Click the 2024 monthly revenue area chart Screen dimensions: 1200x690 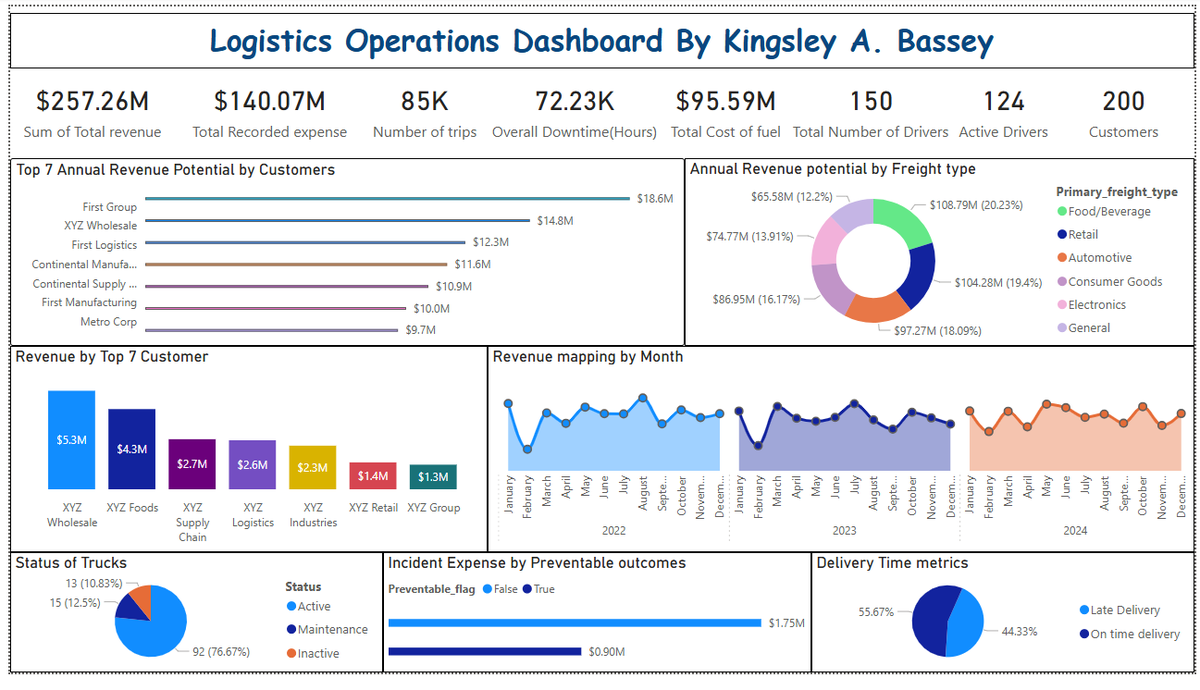tap(1076, 436)
